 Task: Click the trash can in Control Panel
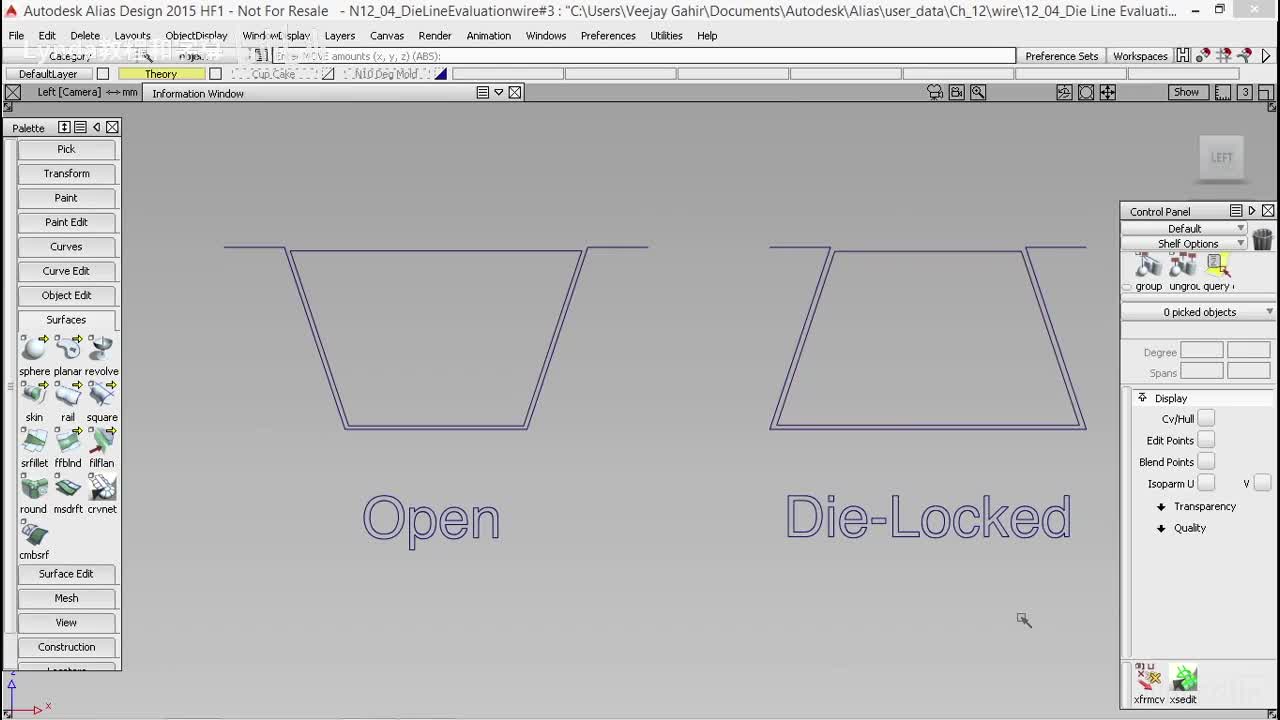pyautogui.click(x=1262, y=239)
